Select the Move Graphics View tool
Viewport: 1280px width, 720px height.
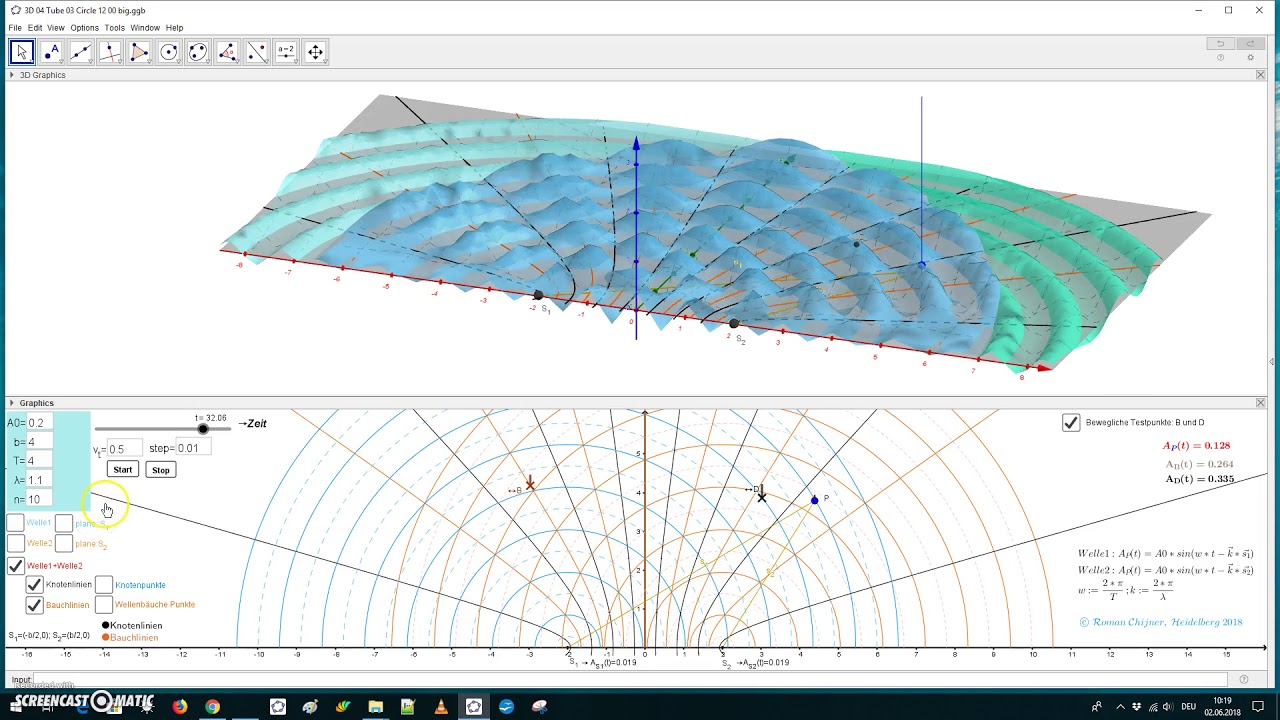(x=315, y=52)
